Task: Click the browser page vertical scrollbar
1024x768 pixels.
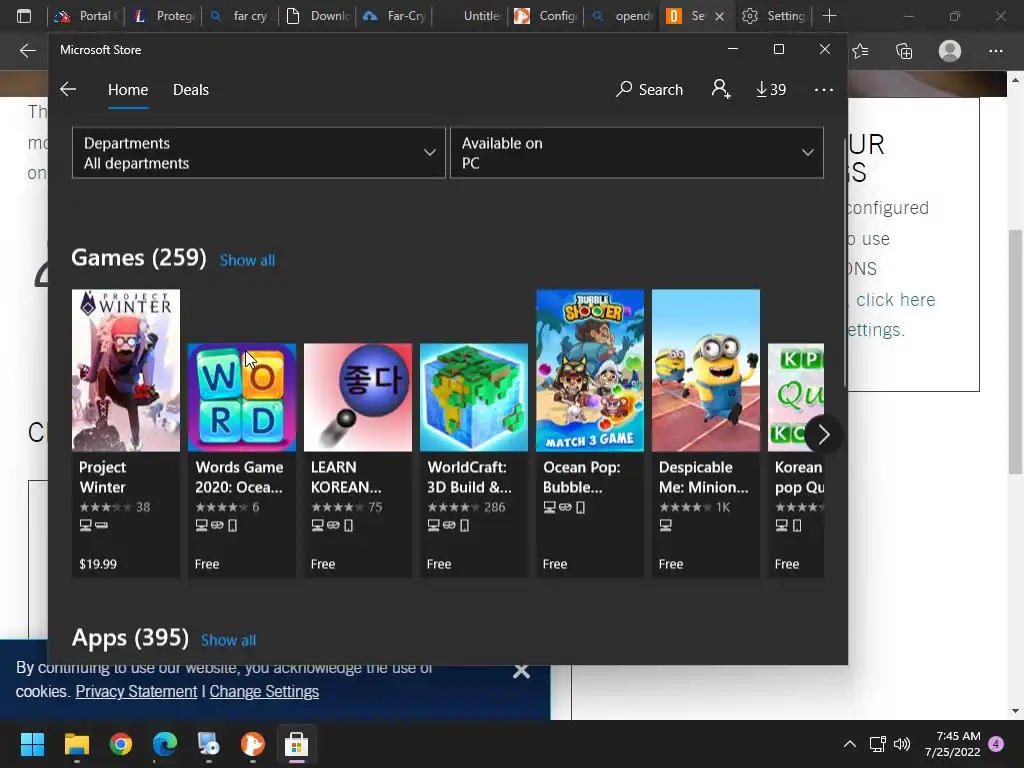Action: [1015, 353]
